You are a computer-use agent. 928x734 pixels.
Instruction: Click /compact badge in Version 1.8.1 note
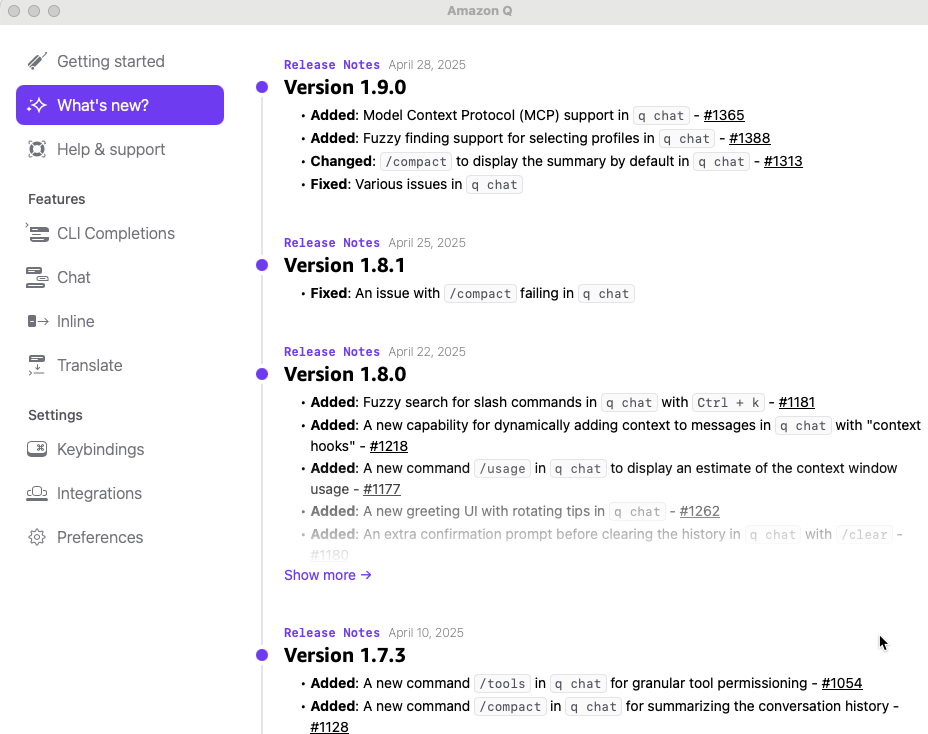(x=480, y=294)
